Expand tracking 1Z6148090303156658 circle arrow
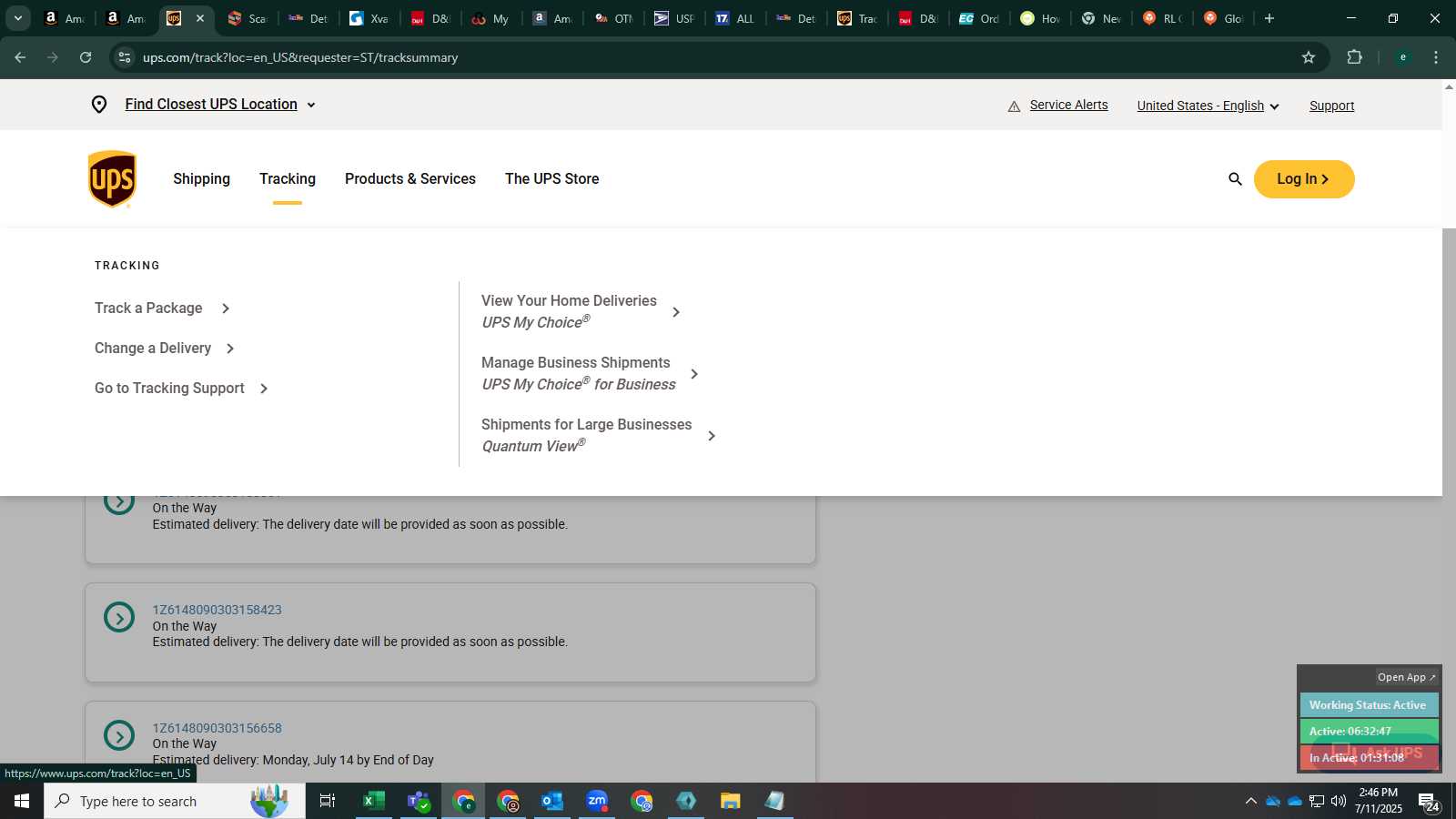Image resolution: width=1456 pixels, height=819 pixels. [x=119, y=735]
